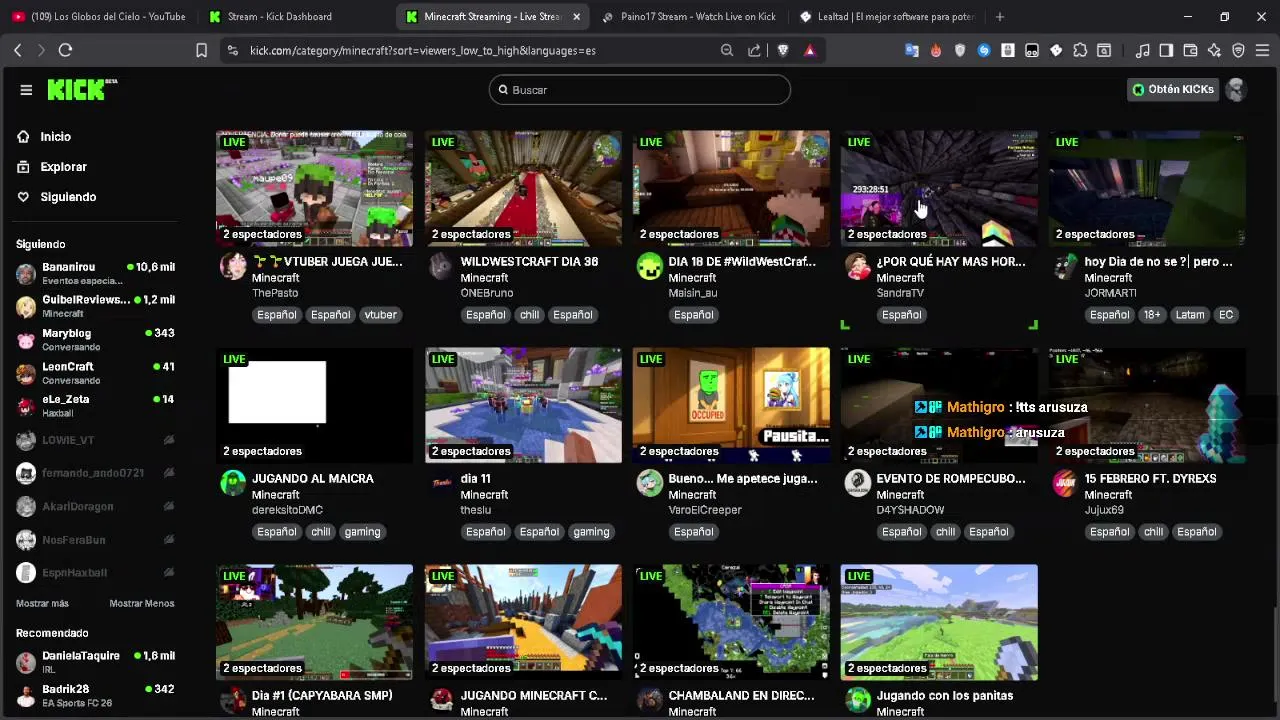Open the D4YSHADOW channel avatar

[857, 483]
